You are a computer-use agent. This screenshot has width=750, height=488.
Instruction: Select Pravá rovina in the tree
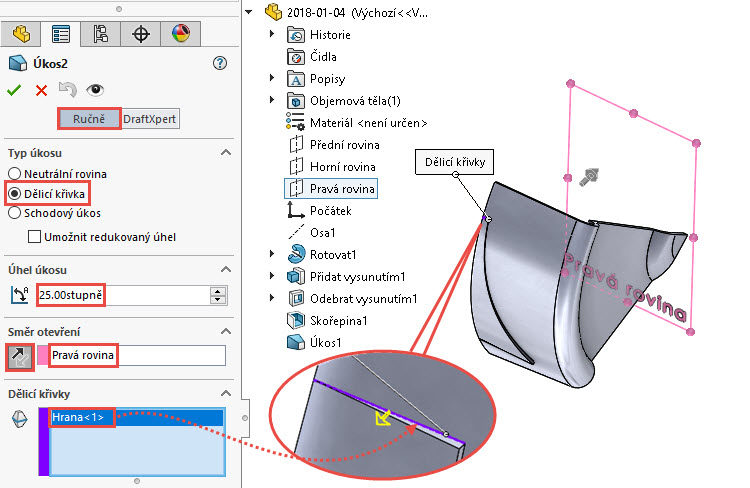coord(331,189)
